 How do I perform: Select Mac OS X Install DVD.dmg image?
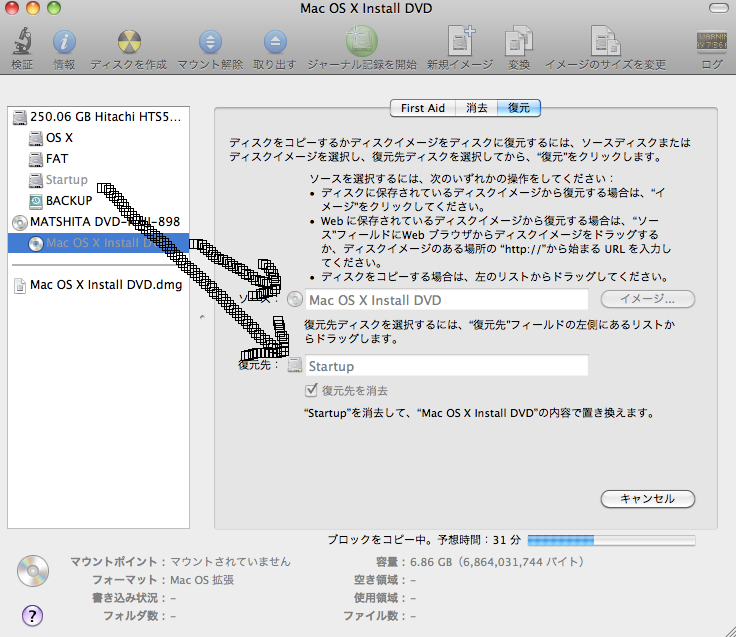[99, 284]
